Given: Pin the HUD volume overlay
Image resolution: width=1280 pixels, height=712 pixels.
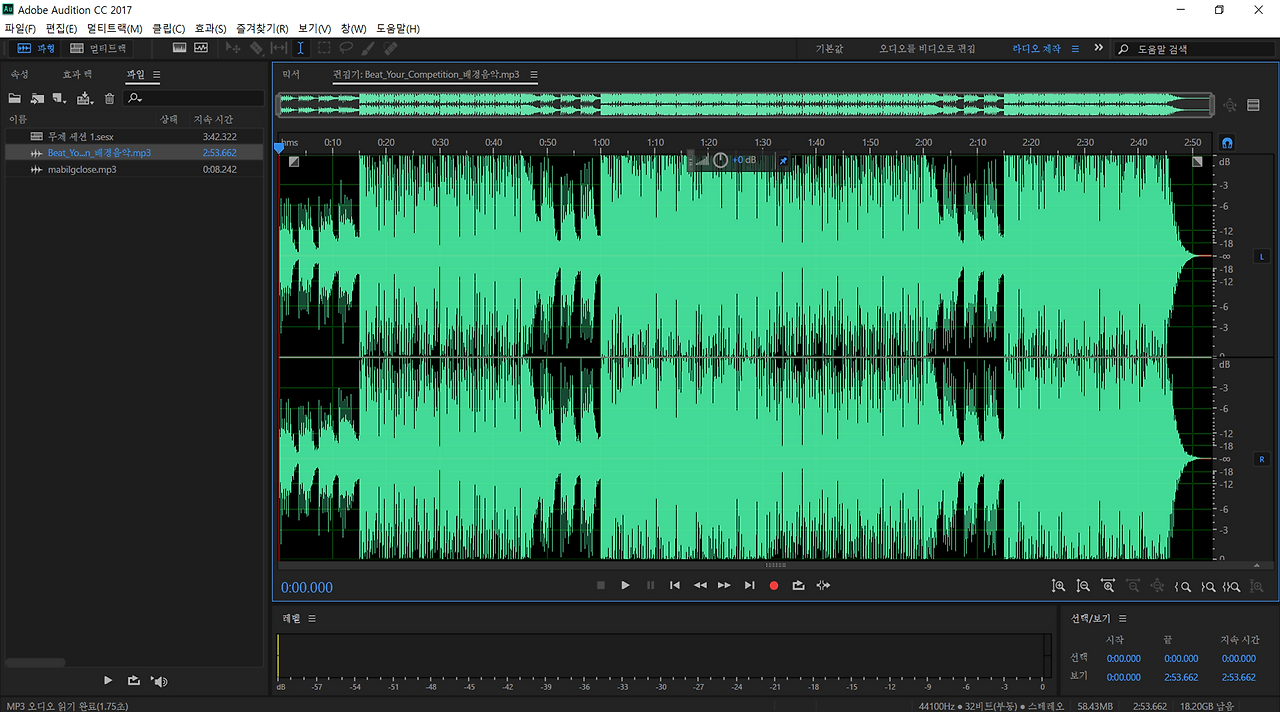Looking at the screenshot, I should click(x=783, y=160).
